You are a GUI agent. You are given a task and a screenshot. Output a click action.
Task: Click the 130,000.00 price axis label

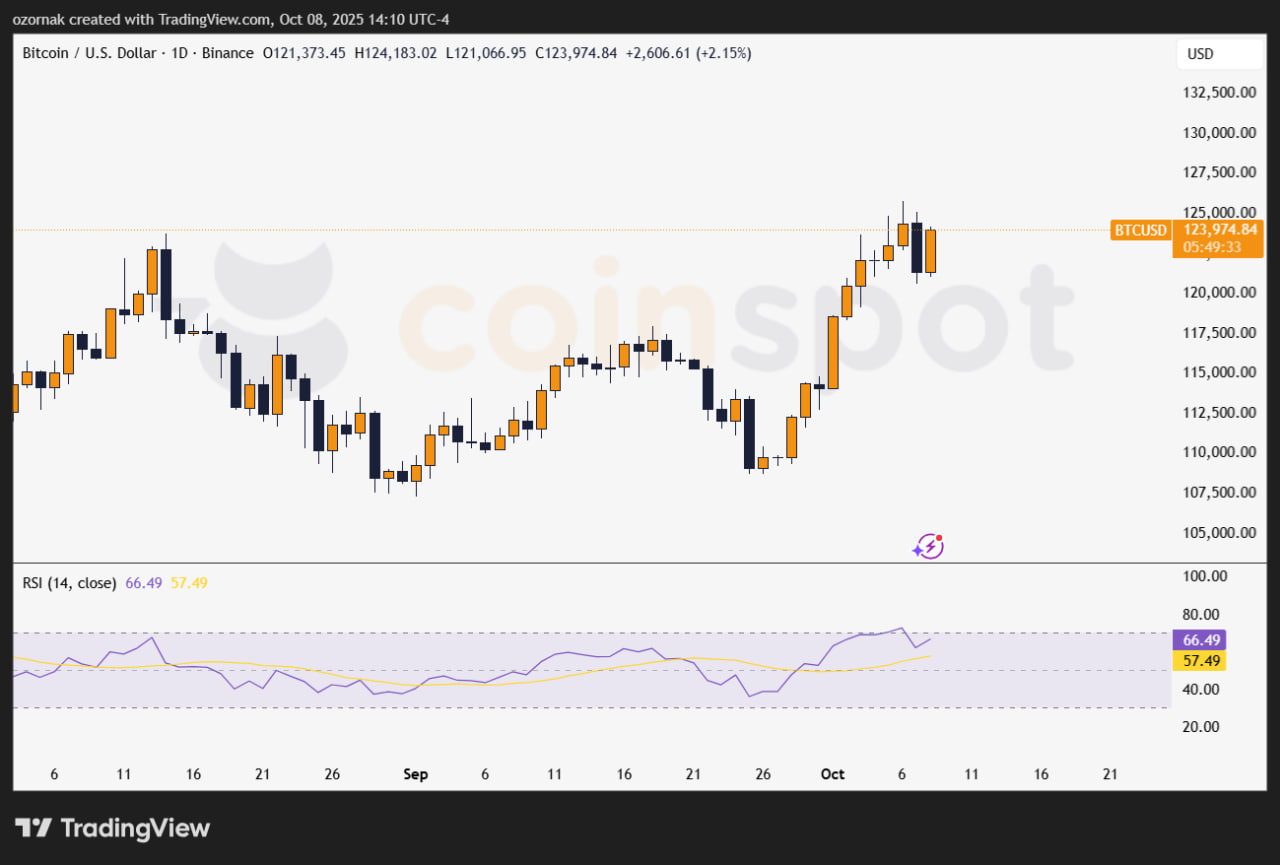pyautogui.click(x=1218, y=132)
